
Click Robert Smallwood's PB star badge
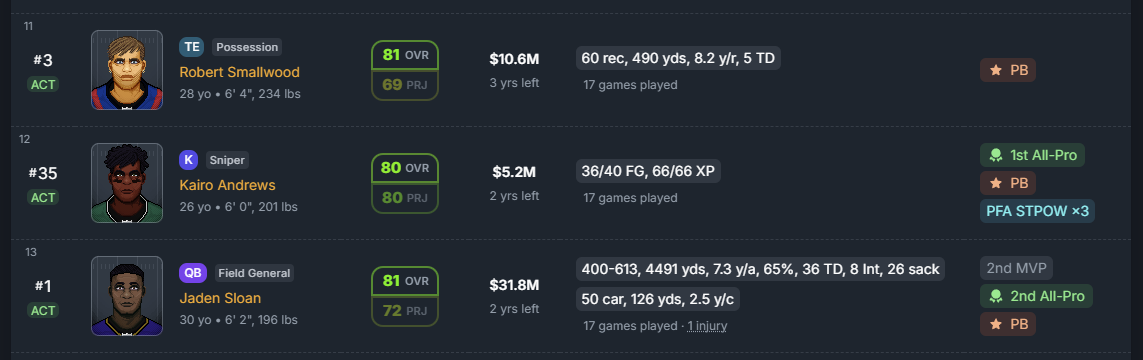[x=1008, y=71]
